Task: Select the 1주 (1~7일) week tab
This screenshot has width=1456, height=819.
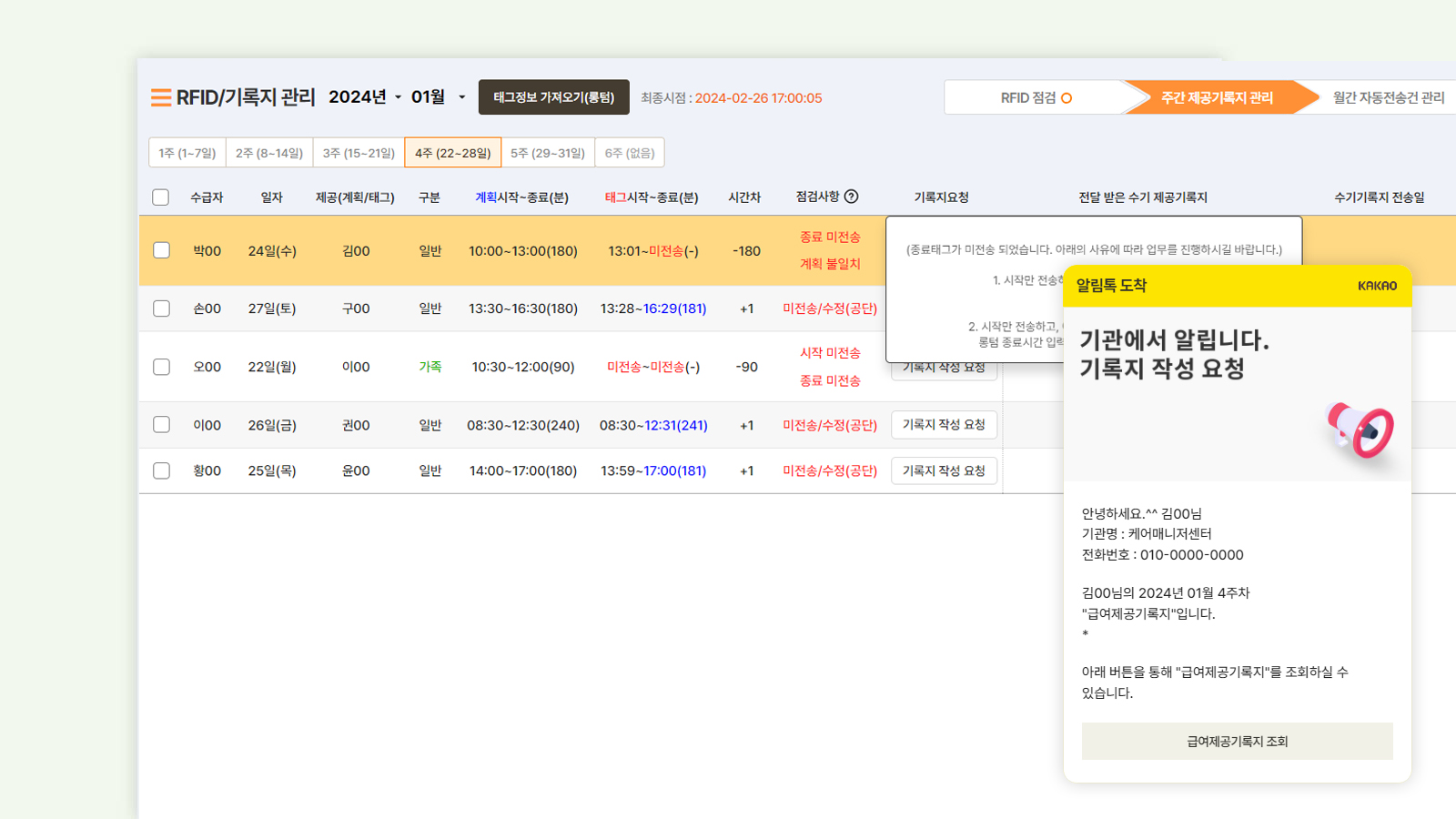Action: [x=187, y=153]
